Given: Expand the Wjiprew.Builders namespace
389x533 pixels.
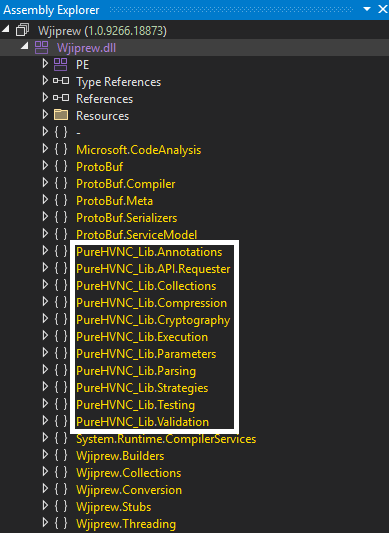Looking at the screenshot, I should (x=45, y=455).
